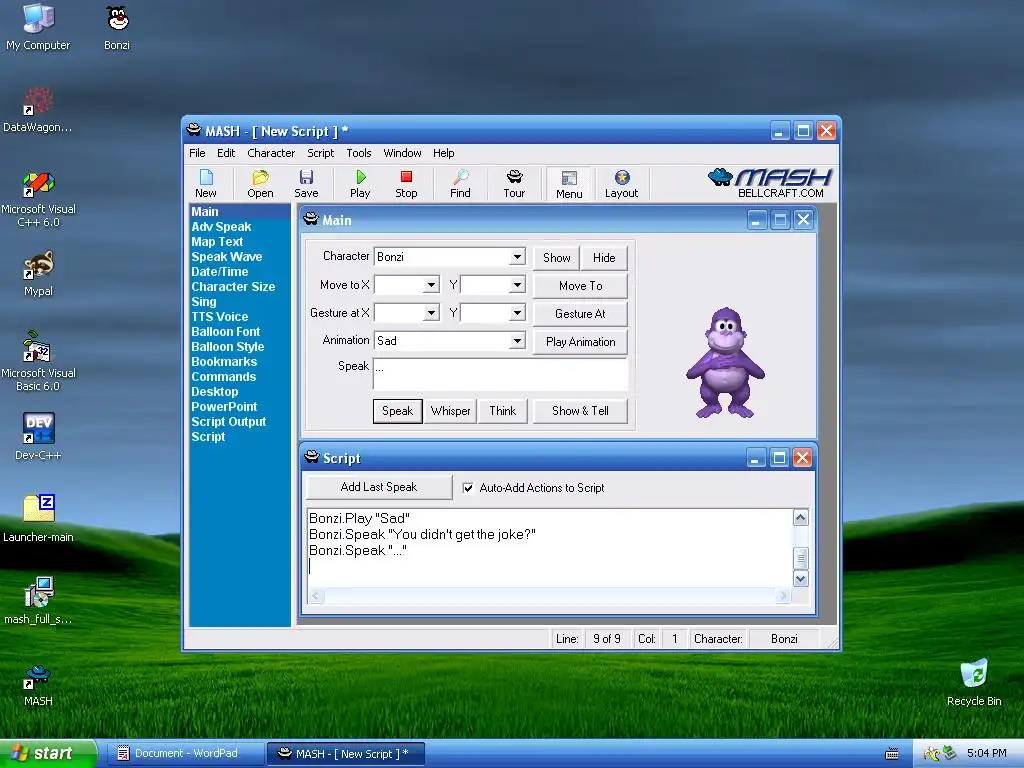Select the Dev-C++ desktop icon
This screenshot has width=1024, height=768.
pos(38,437)
